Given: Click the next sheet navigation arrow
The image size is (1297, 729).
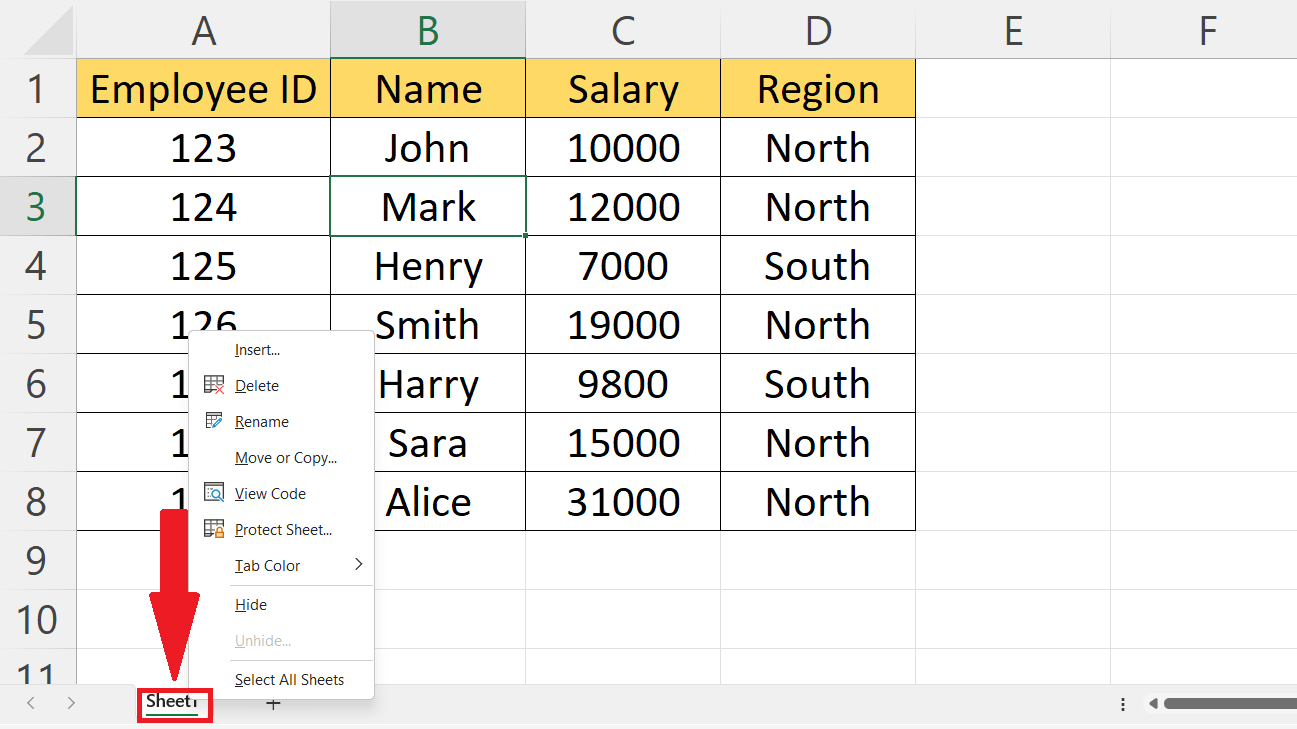Looking at the screenshot, I should [x=71, y=703].
